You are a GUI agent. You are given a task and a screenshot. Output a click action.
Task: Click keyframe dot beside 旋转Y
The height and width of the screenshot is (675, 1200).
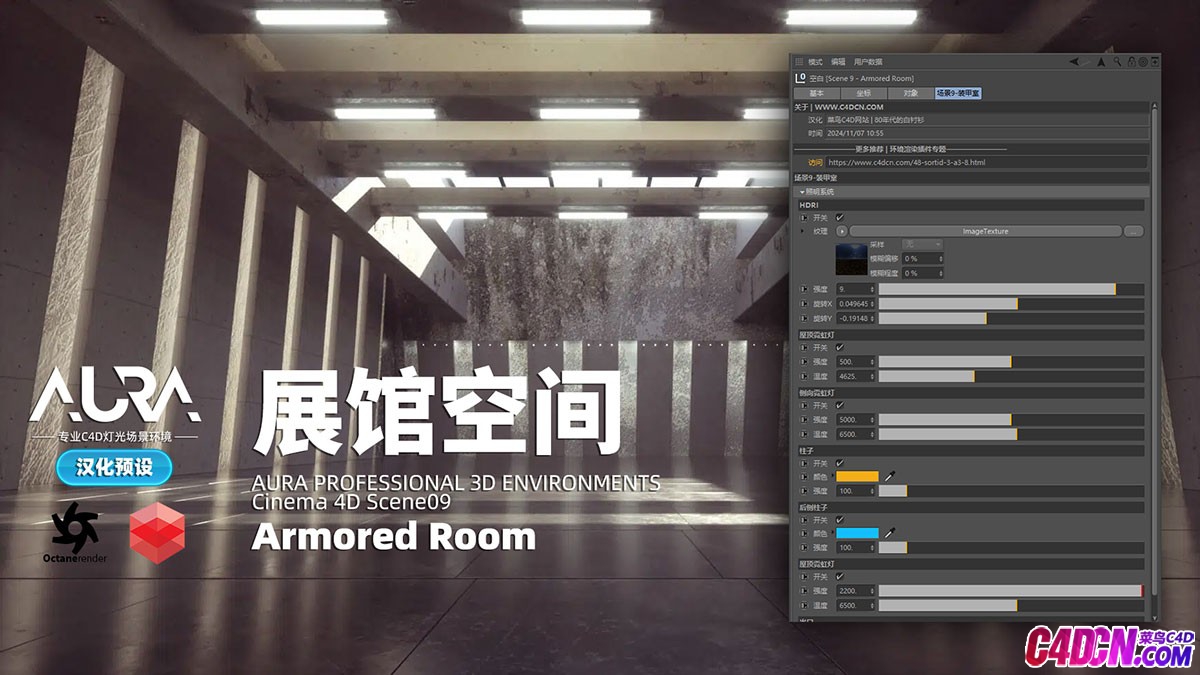click(804, 318)
